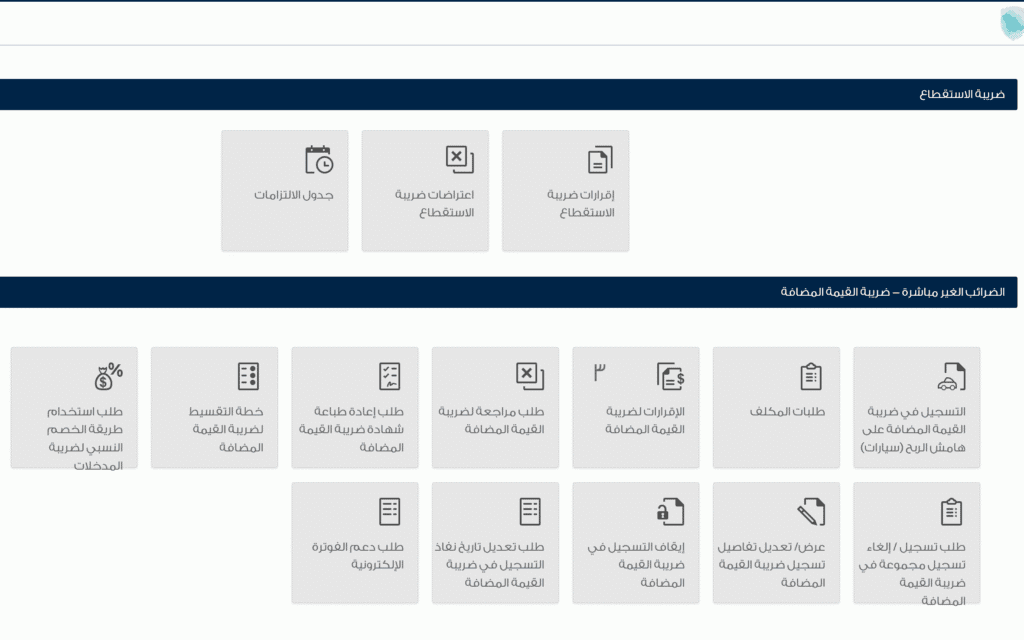Open the 'خطة التقسيط' installment plan tile

214,407
